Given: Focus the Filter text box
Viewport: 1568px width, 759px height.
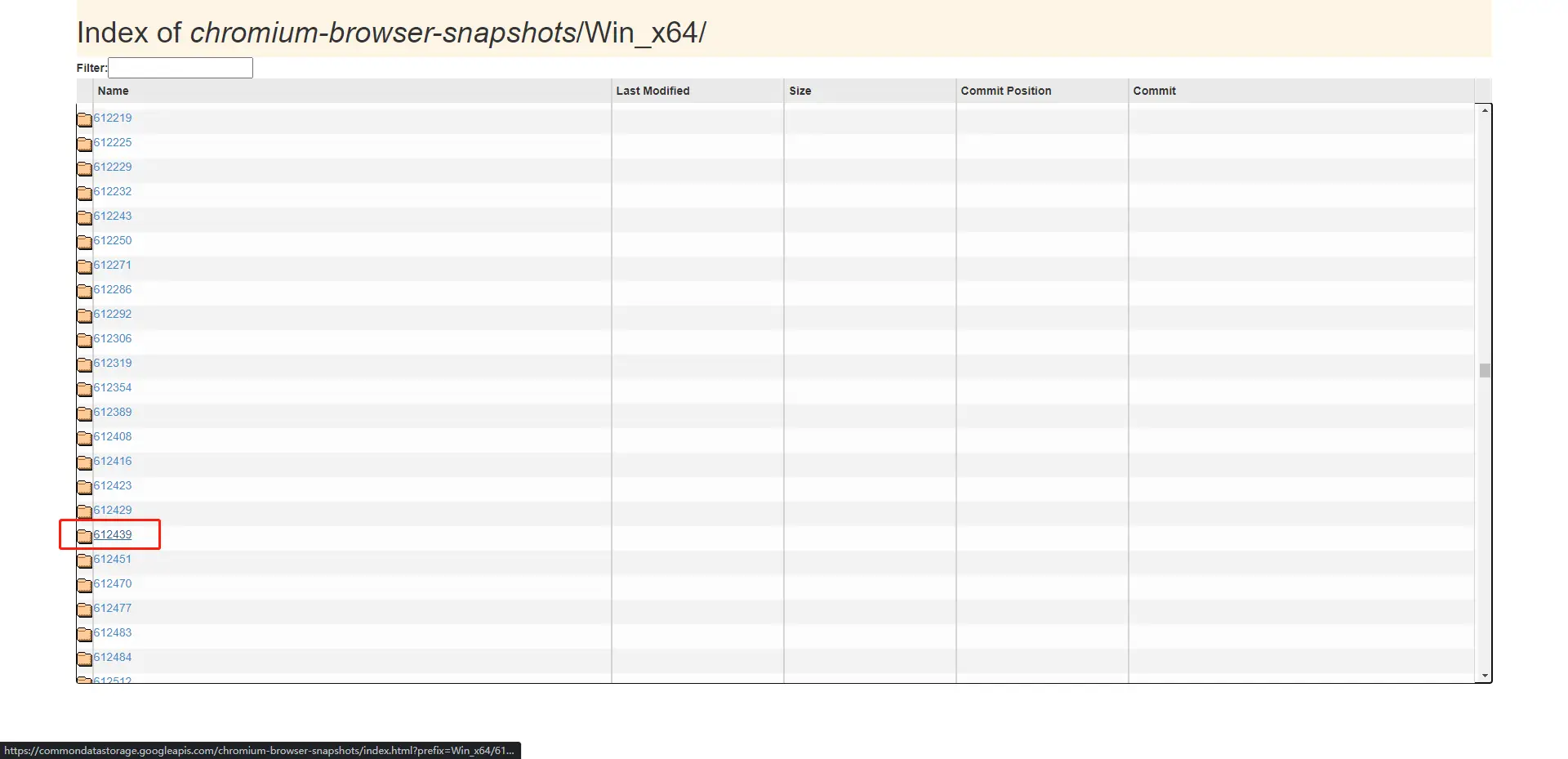Looking at the screenshot, I should (180, 68).
